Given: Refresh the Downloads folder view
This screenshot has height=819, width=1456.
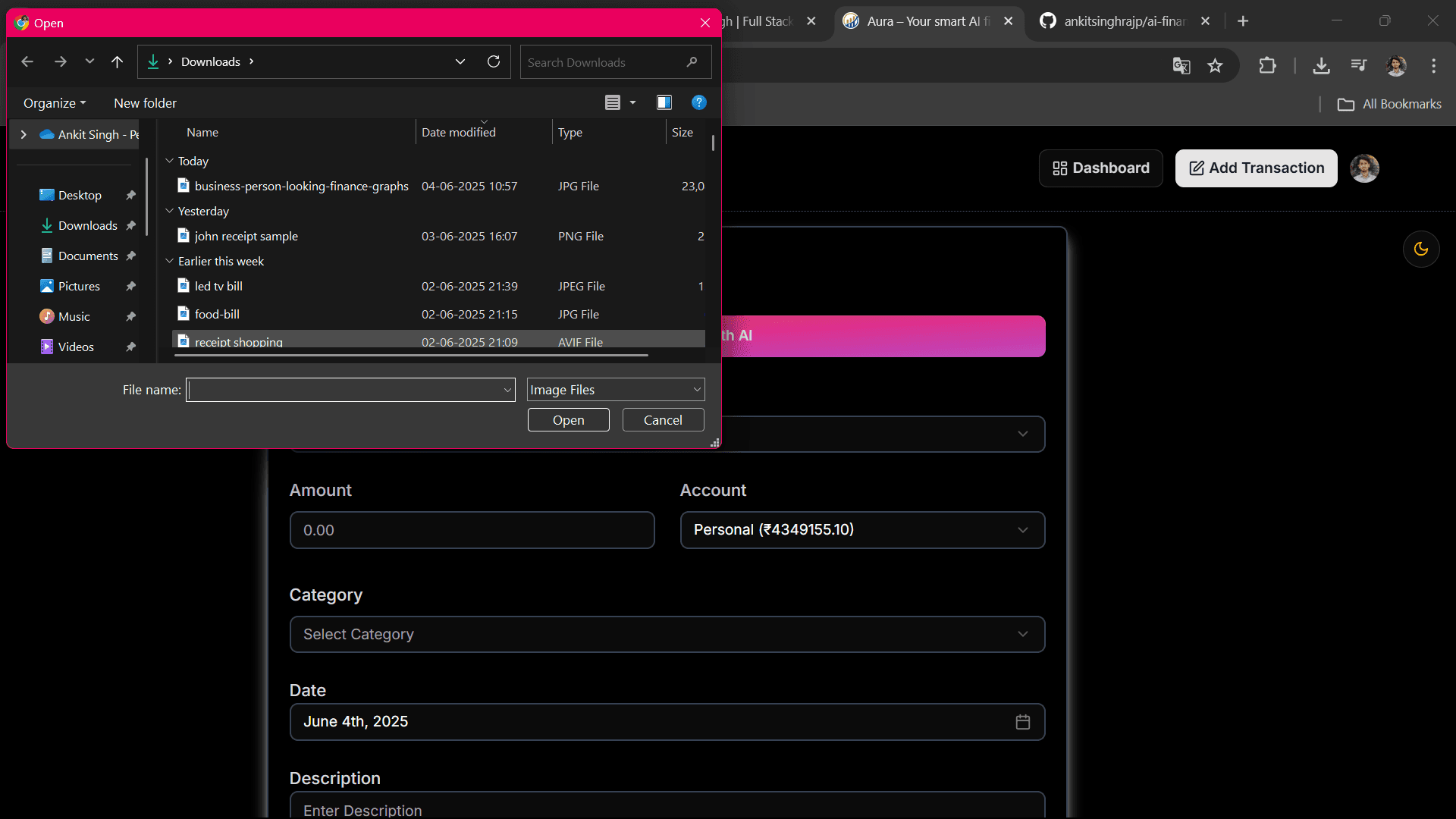Looking at the screenshot, I should (494, 61).
